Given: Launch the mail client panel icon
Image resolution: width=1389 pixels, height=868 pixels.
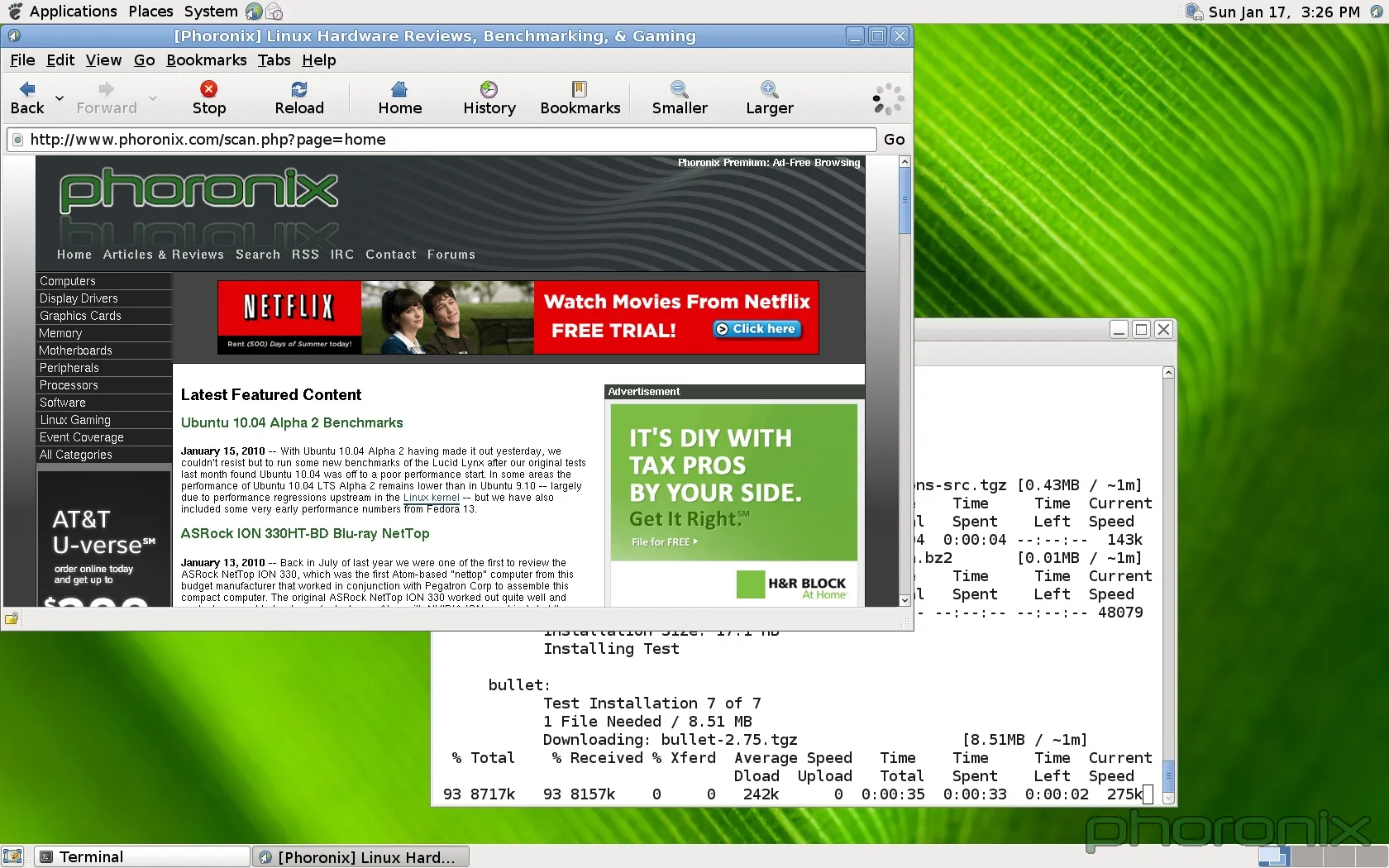Looking at the screenshot, I should pyautogui.click(x=274, y=12).
